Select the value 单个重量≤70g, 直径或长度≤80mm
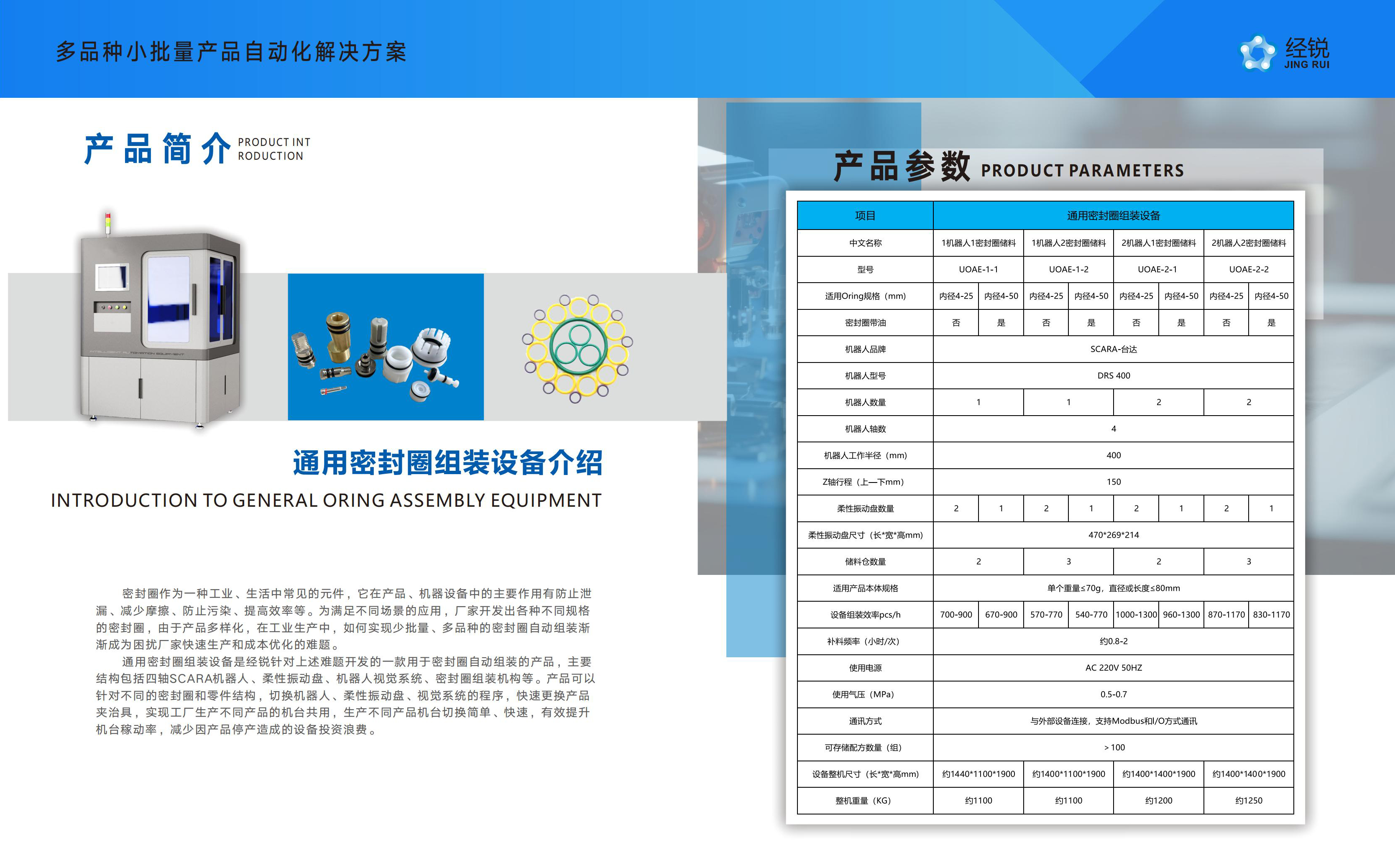This screenshot has height=868, width=1395. click(1113, 588)
